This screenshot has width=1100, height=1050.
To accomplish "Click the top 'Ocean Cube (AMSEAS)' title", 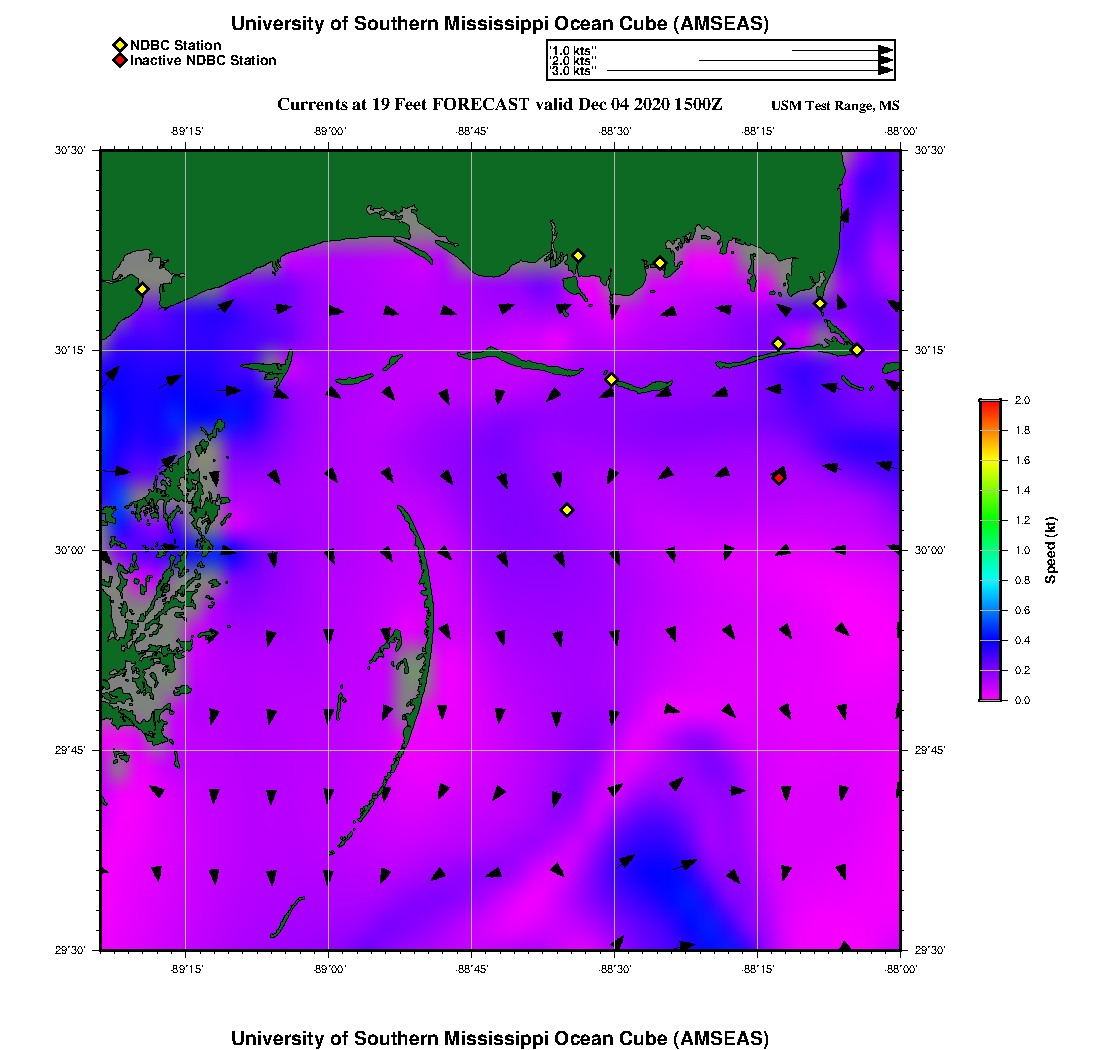I will (x=500, y=24).
